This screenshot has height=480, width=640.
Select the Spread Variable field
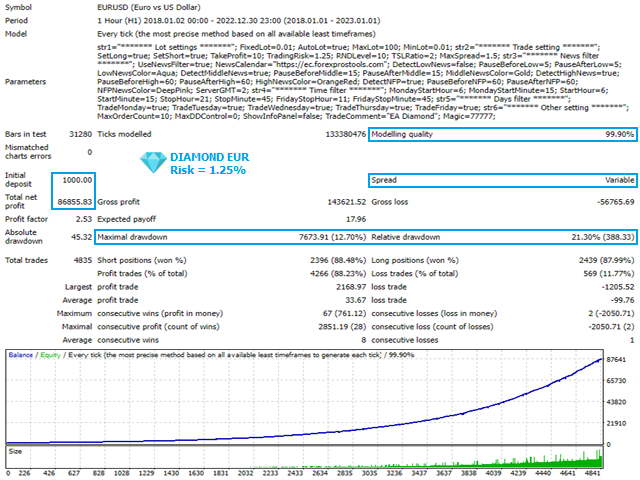coord(502,181)
